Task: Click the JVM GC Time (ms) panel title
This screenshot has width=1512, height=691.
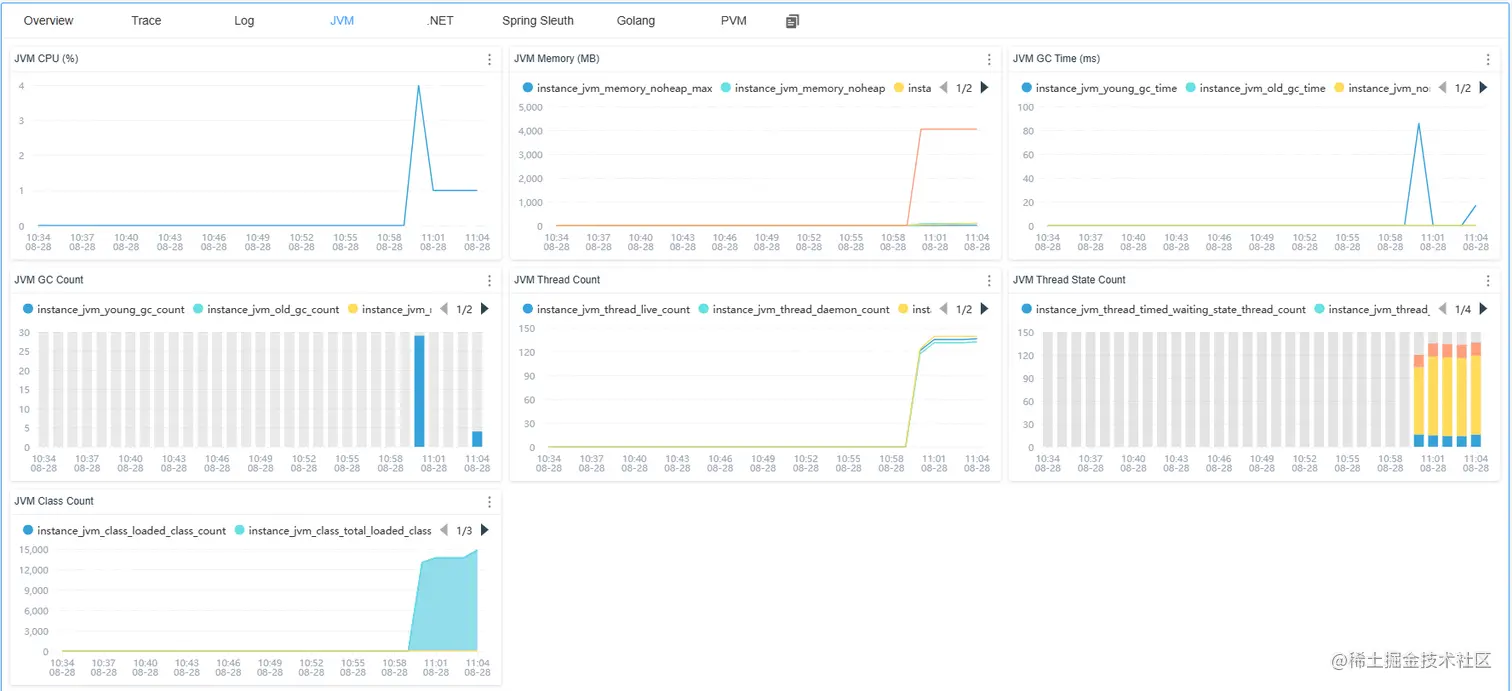Action: (1056, 59)
